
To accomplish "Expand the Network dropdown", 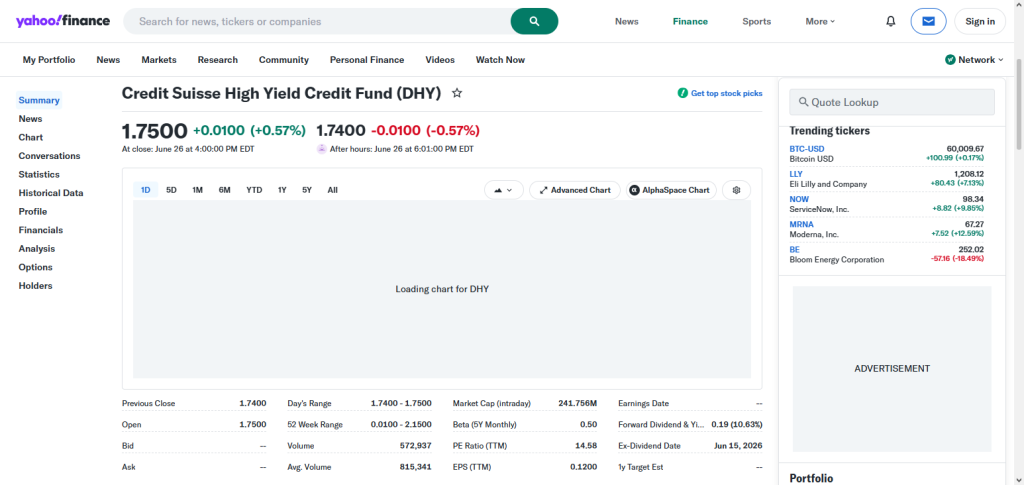I will click(974, 59).
